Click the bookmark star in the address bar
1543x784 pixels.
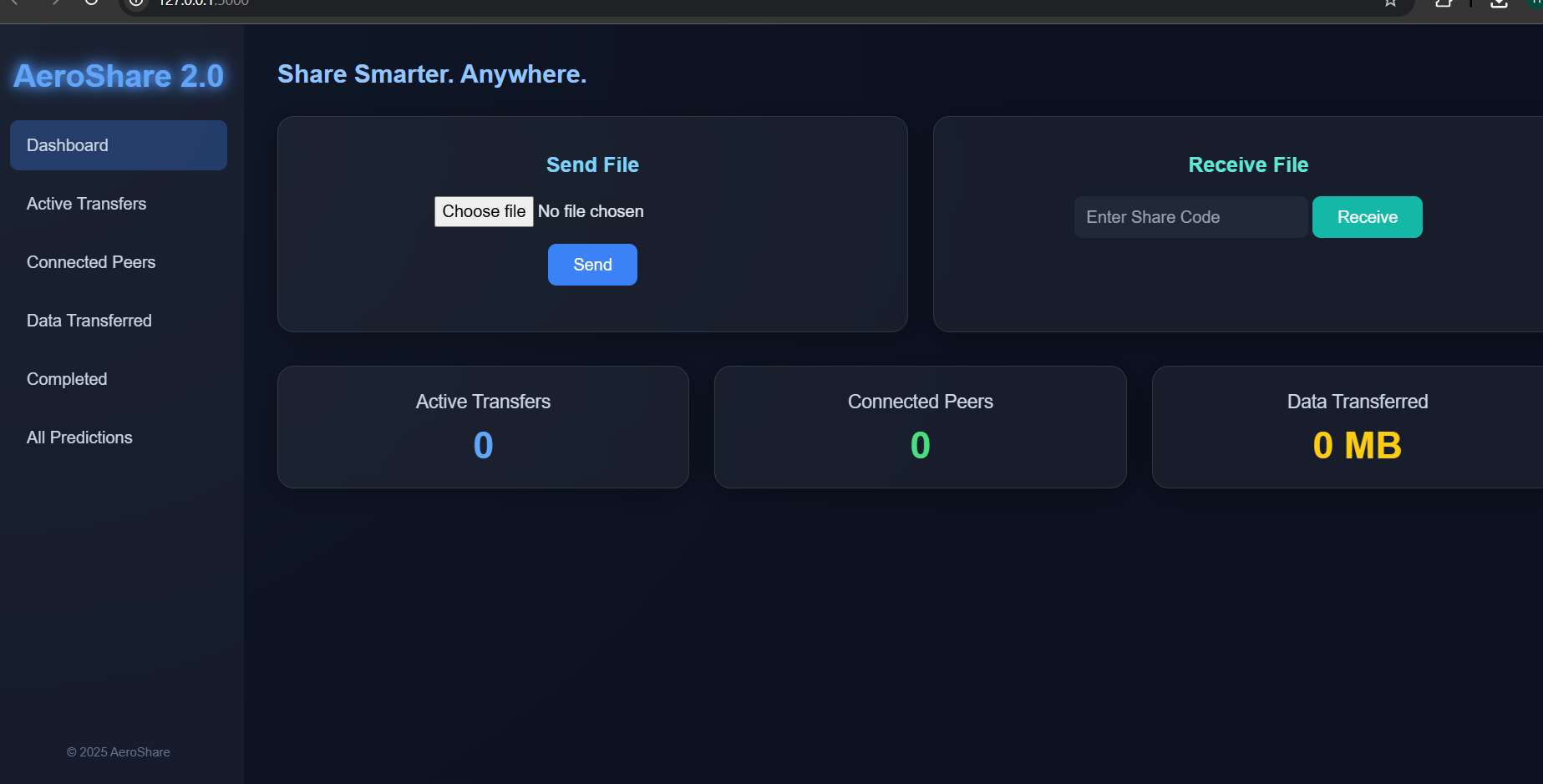click(x=1389, y=3)
